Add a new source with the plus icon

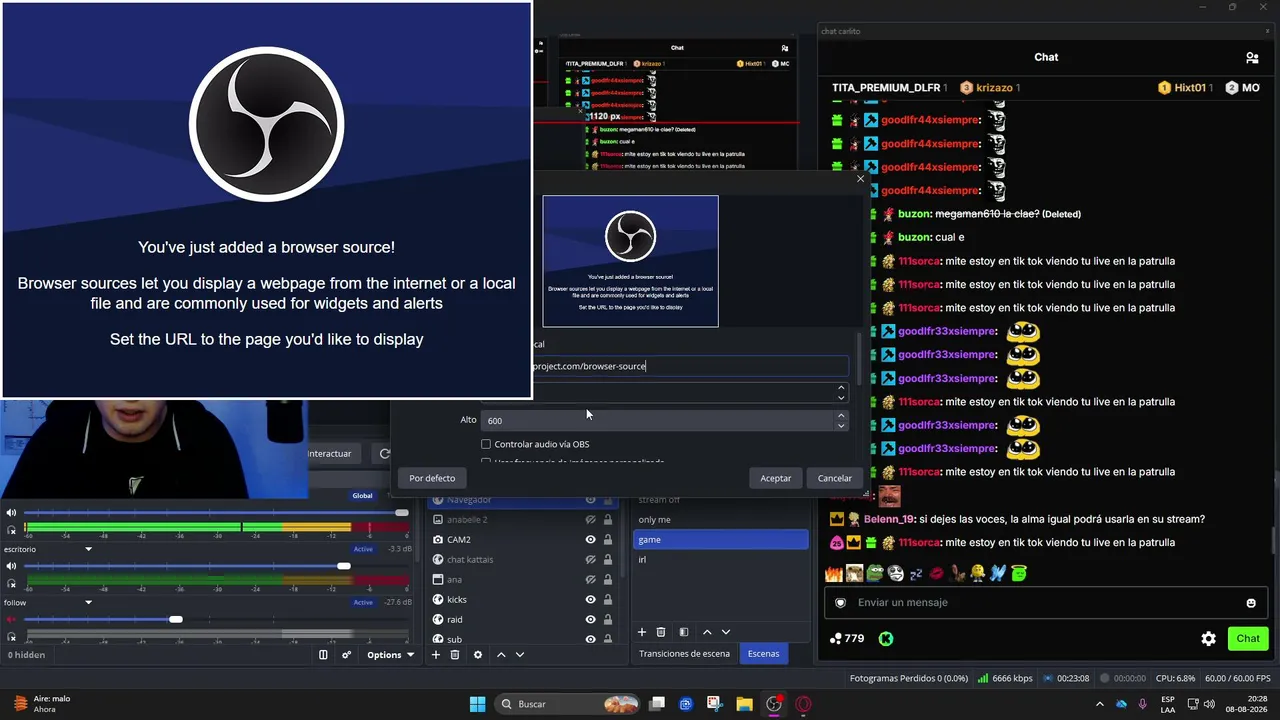pyautogui.click(x=436, y=655)
